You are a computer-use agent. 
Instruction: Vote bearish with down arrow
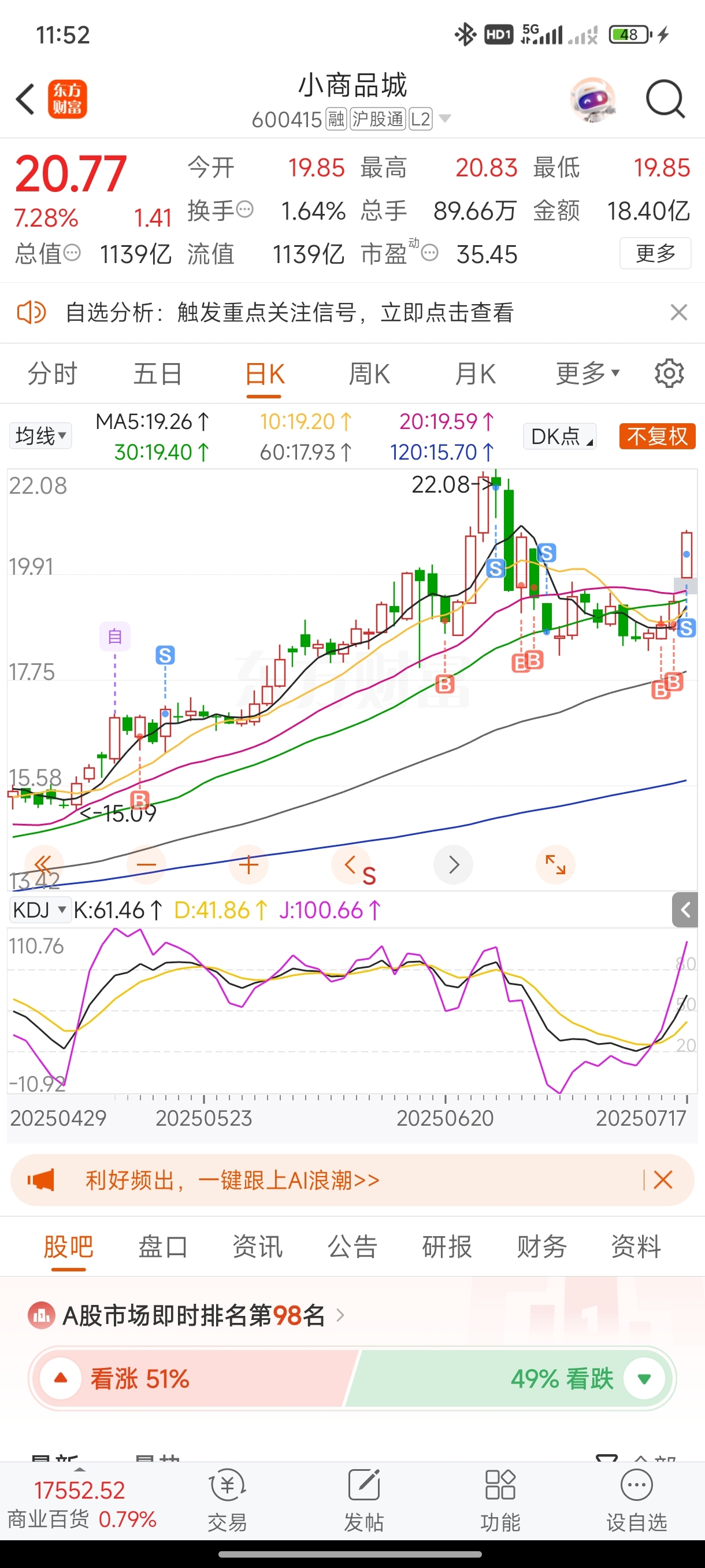644,1378
